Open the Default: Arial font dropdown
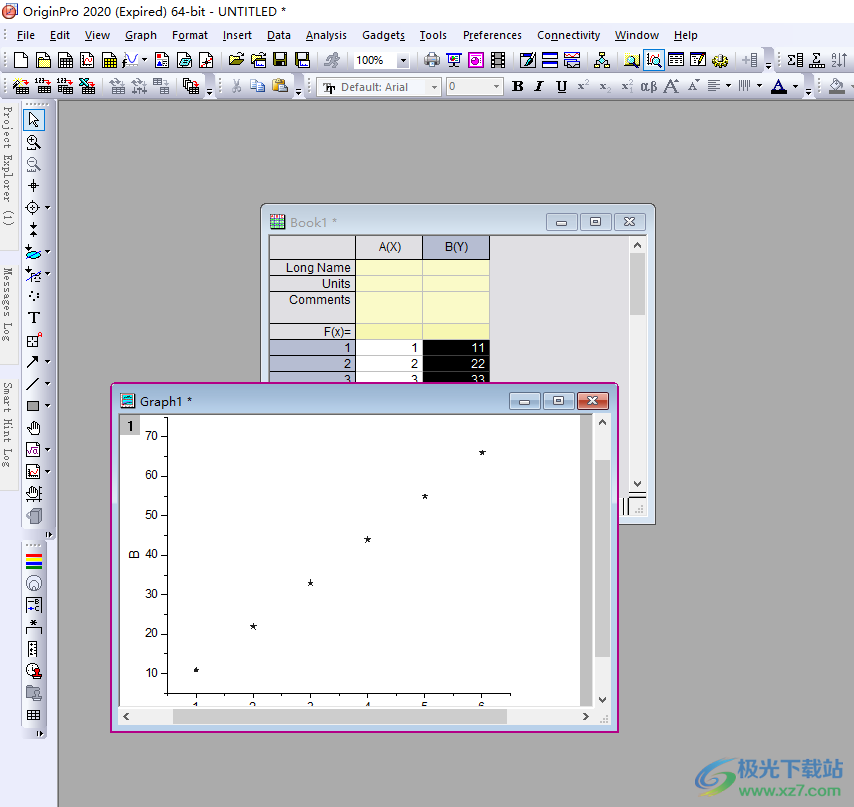The image size is (854, 807). click(434, 87)
